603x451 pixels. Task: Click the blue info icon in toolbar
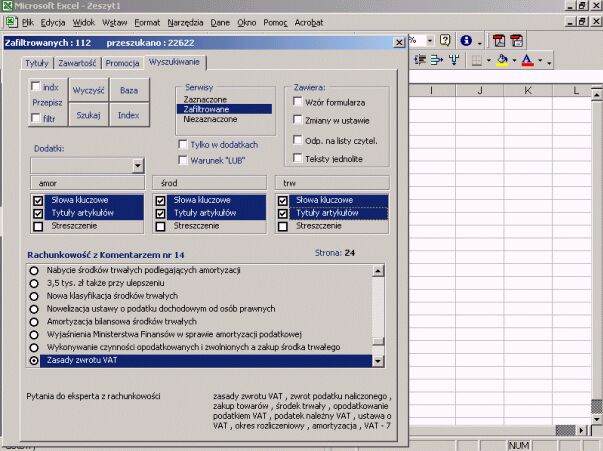click(466, 41)
